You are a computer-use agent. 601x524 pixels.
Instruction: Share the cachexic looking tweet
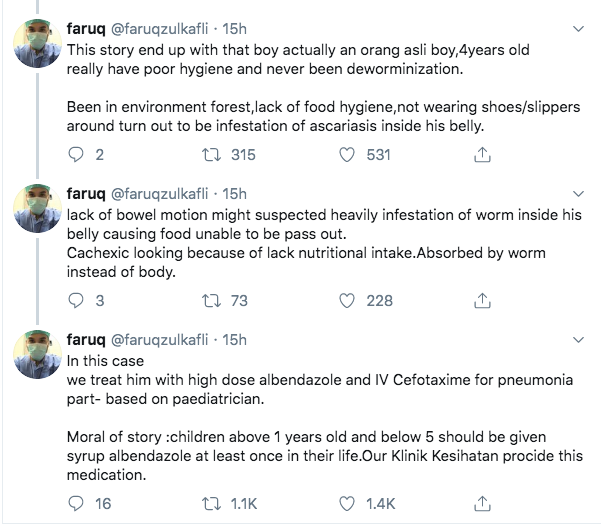coord(482,301)
